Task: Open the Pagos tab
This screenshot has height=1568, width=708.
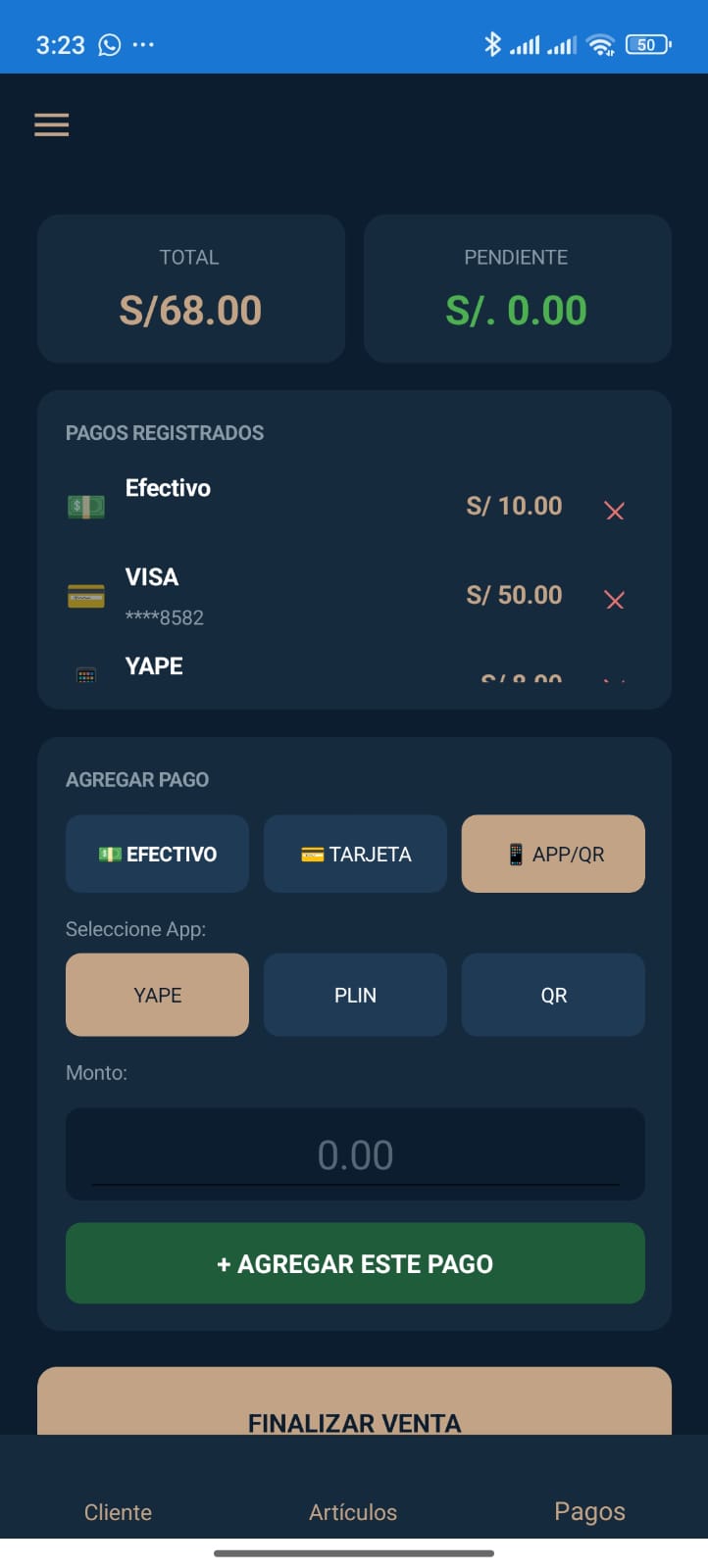Action: [589, 1511]
